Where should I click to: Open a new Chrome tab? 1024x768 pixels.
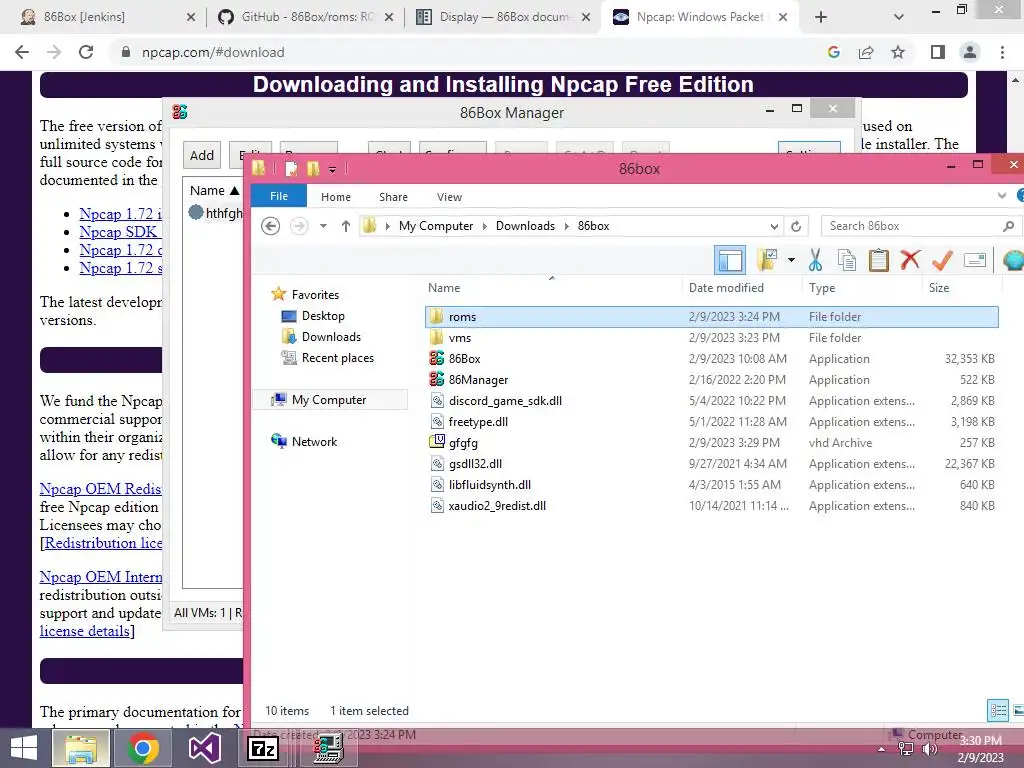coord(821,18)
